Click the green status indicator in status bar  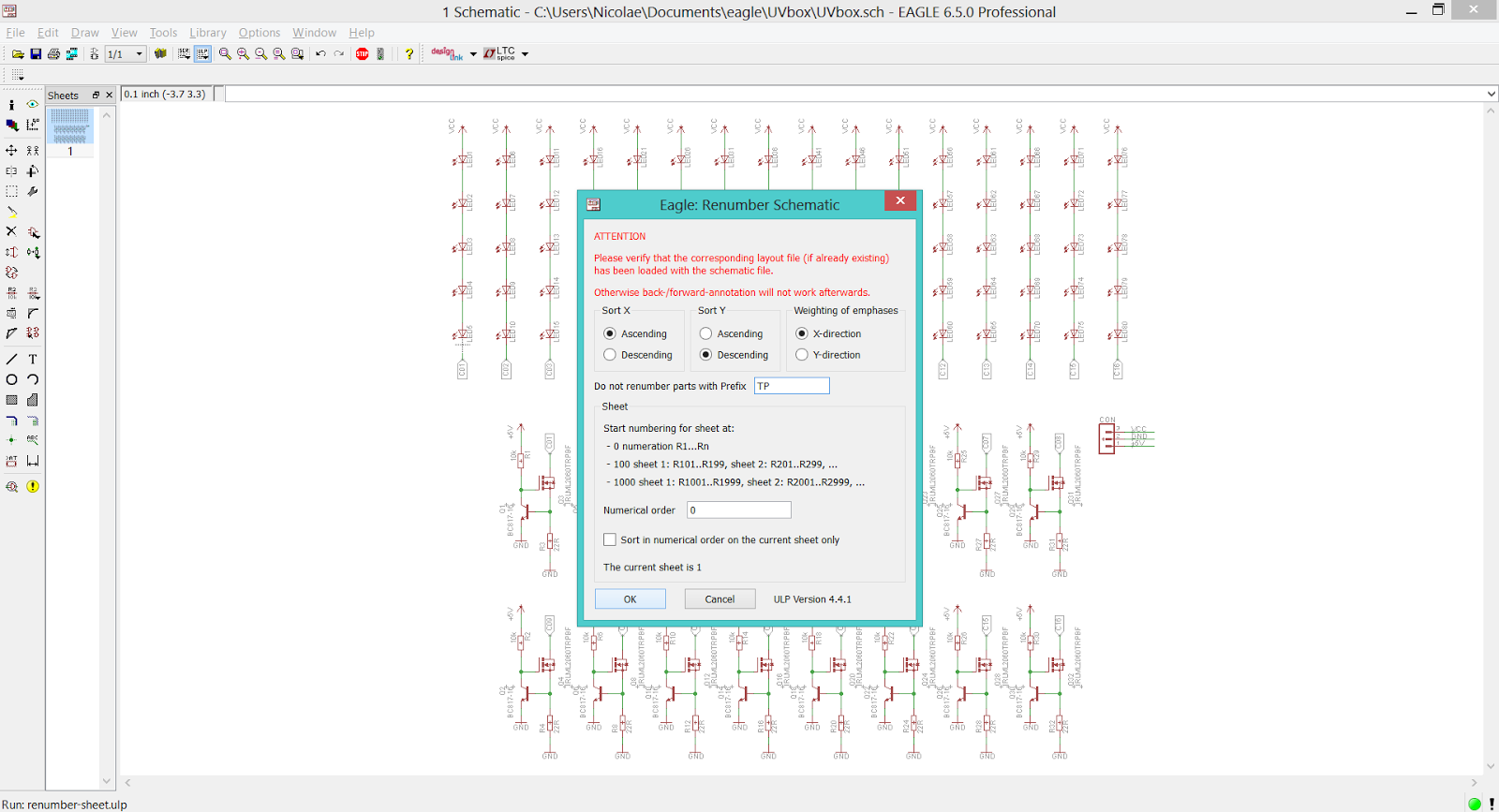1475,804
